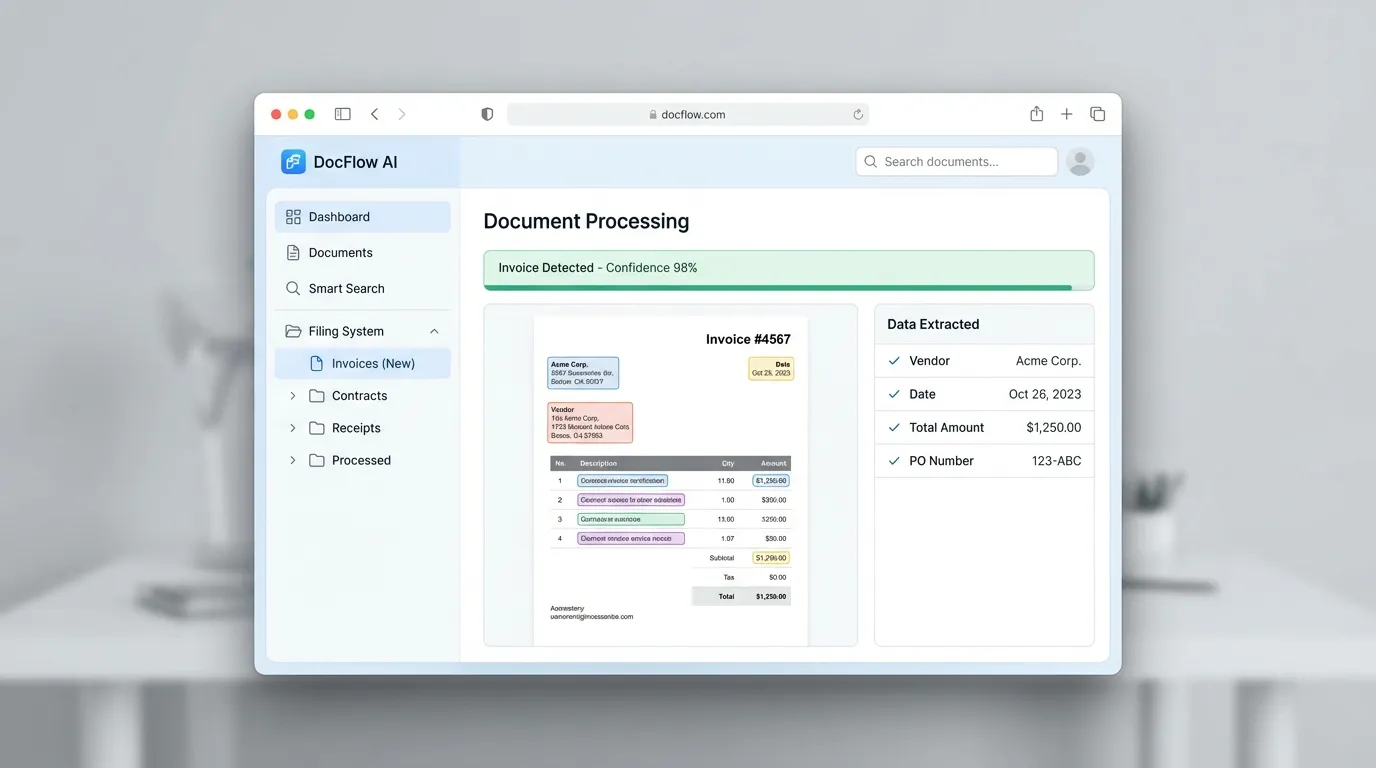Select Invoices (New) in filing tree
The height and width of the screenshot is (768, 1376).
[x=372, y=364]
